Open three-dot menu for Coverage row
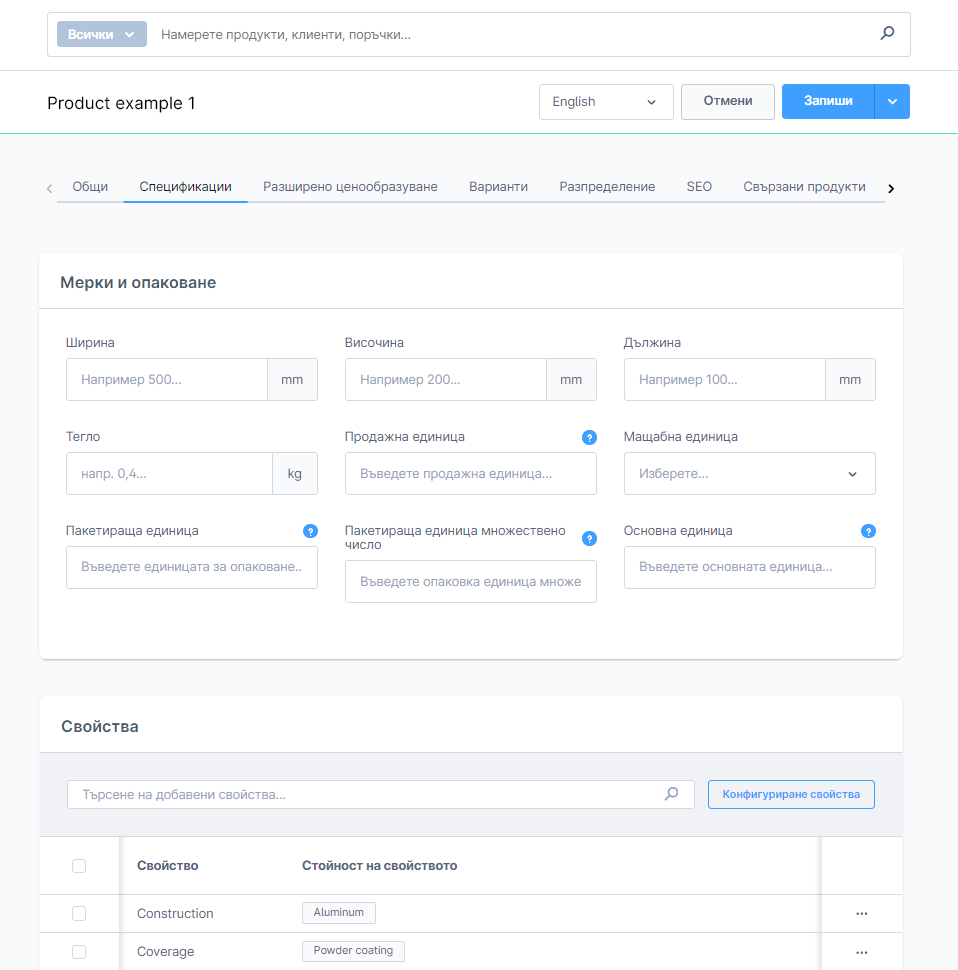This screenshot has width=958, height=970. click(x=861, y=951)
